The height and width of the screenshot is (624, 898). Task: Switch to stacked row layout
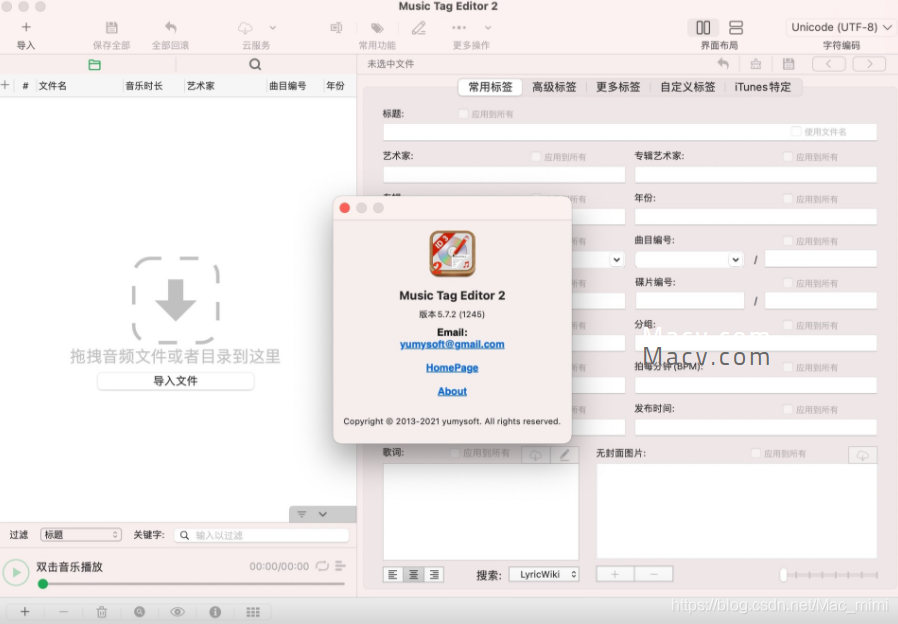pos(736,27)
